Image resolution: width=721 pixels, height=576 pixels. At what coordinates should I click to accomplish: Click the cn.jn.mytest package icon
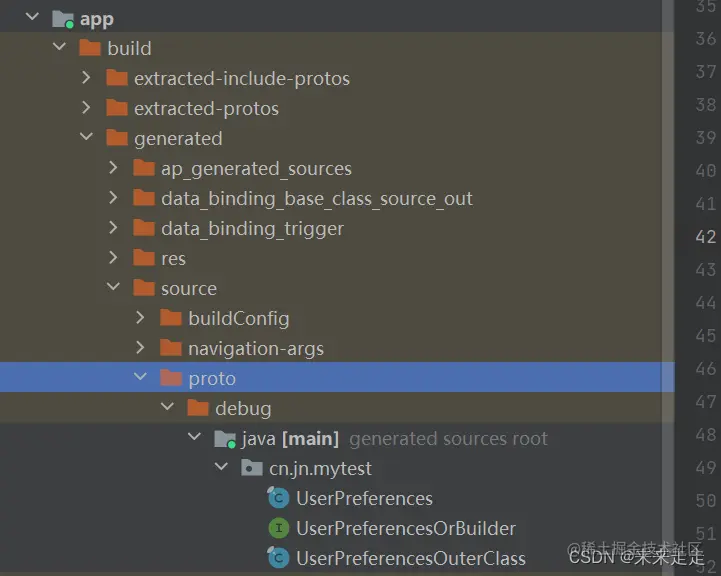pyautogui.click(x=252, y=468)
